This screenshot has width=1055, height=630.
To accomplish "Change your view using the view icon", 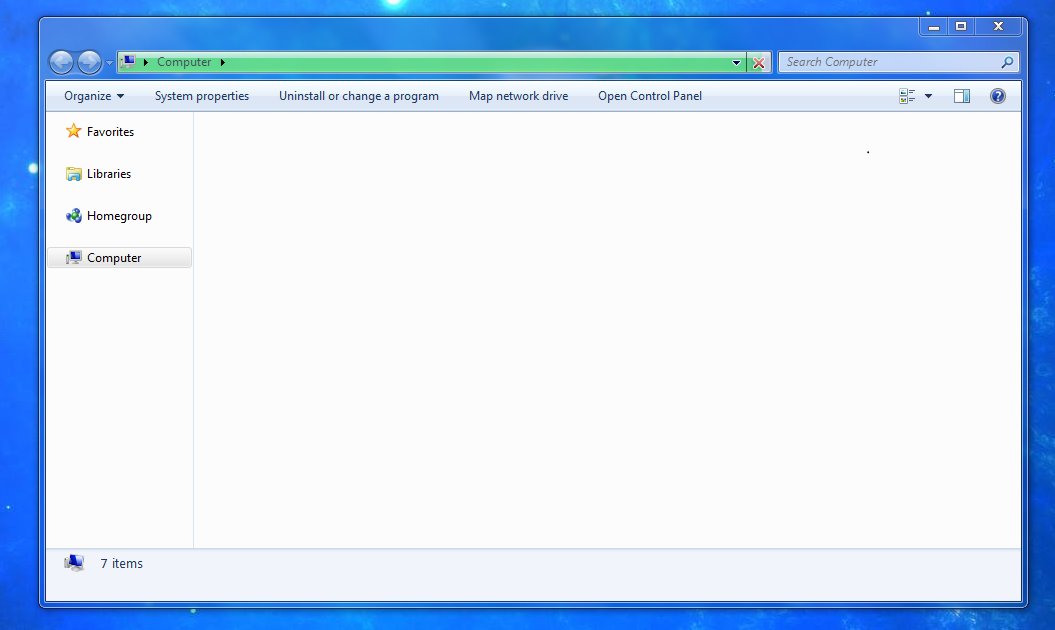I will (907, 96).
